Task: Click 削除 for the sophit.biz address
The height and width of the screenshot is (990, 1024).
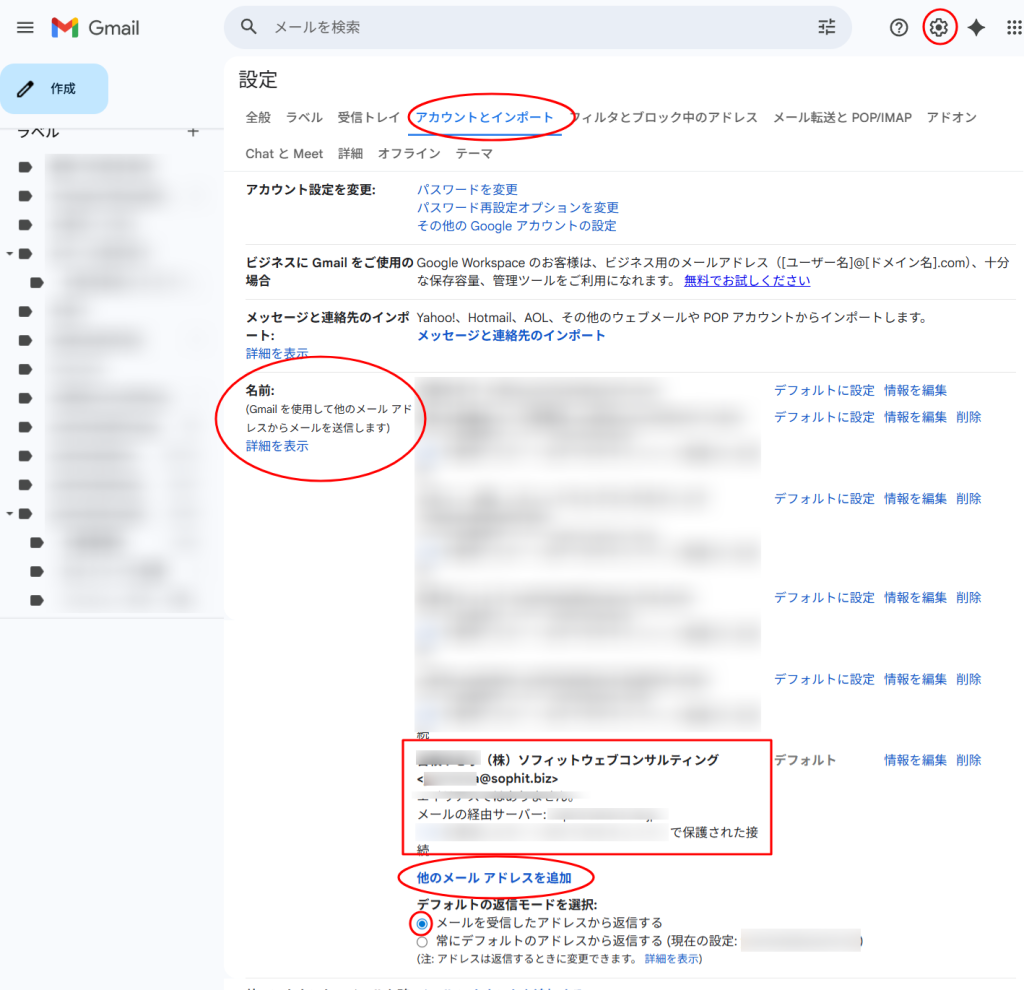Action: pyautogui.click(x=968, y=760)
